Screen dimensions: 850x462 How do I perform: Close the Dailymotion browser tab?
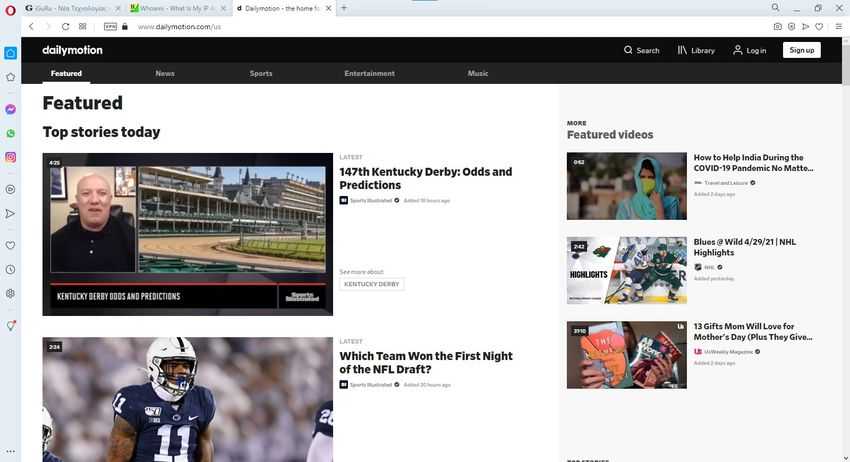(328, 8)
